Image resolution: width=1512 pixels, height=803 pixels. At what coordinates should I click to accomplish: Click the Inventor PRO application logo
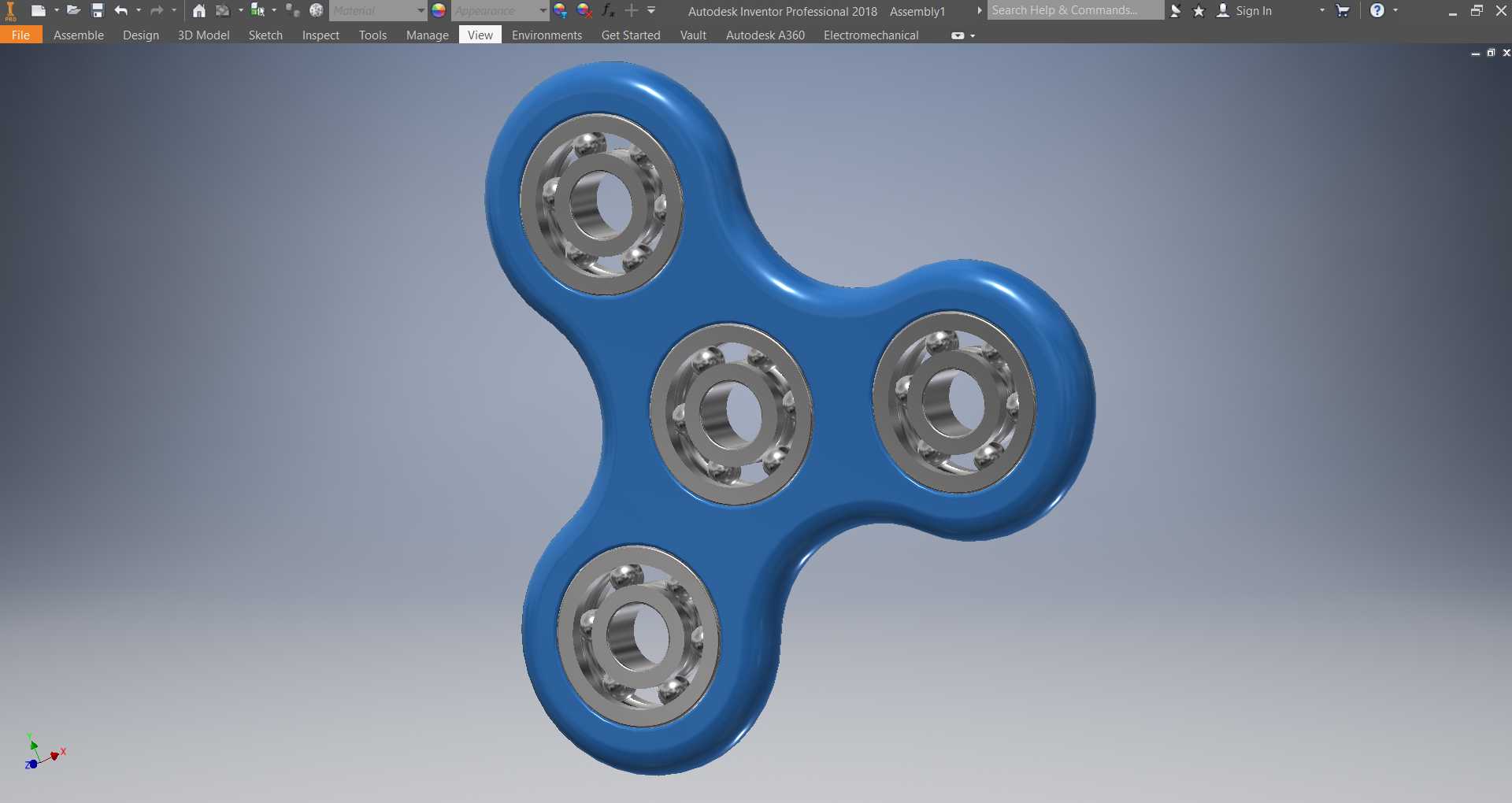[11, 11]
